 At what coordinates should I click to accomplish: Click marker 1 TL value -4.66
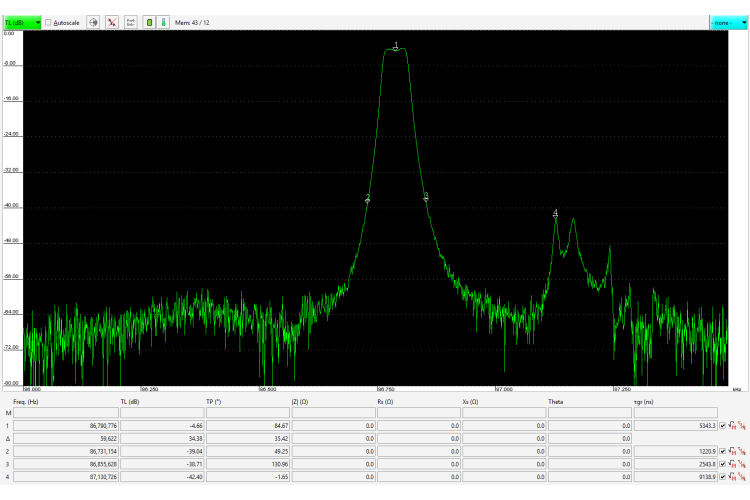point(162,425)
